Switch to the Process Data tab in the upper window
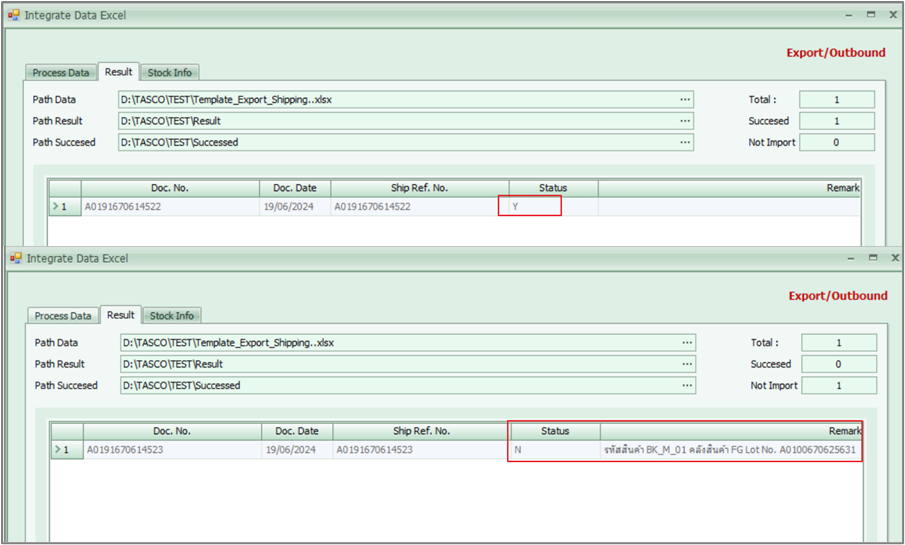The width and height of the screenshot is (905, 545). click(61, 73)
